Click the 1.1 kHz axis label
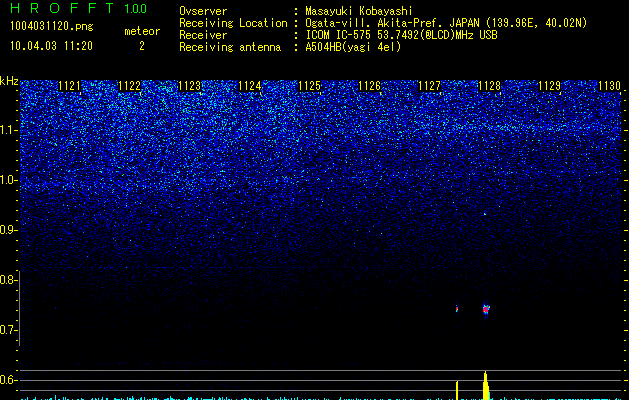 coord(8,130)
